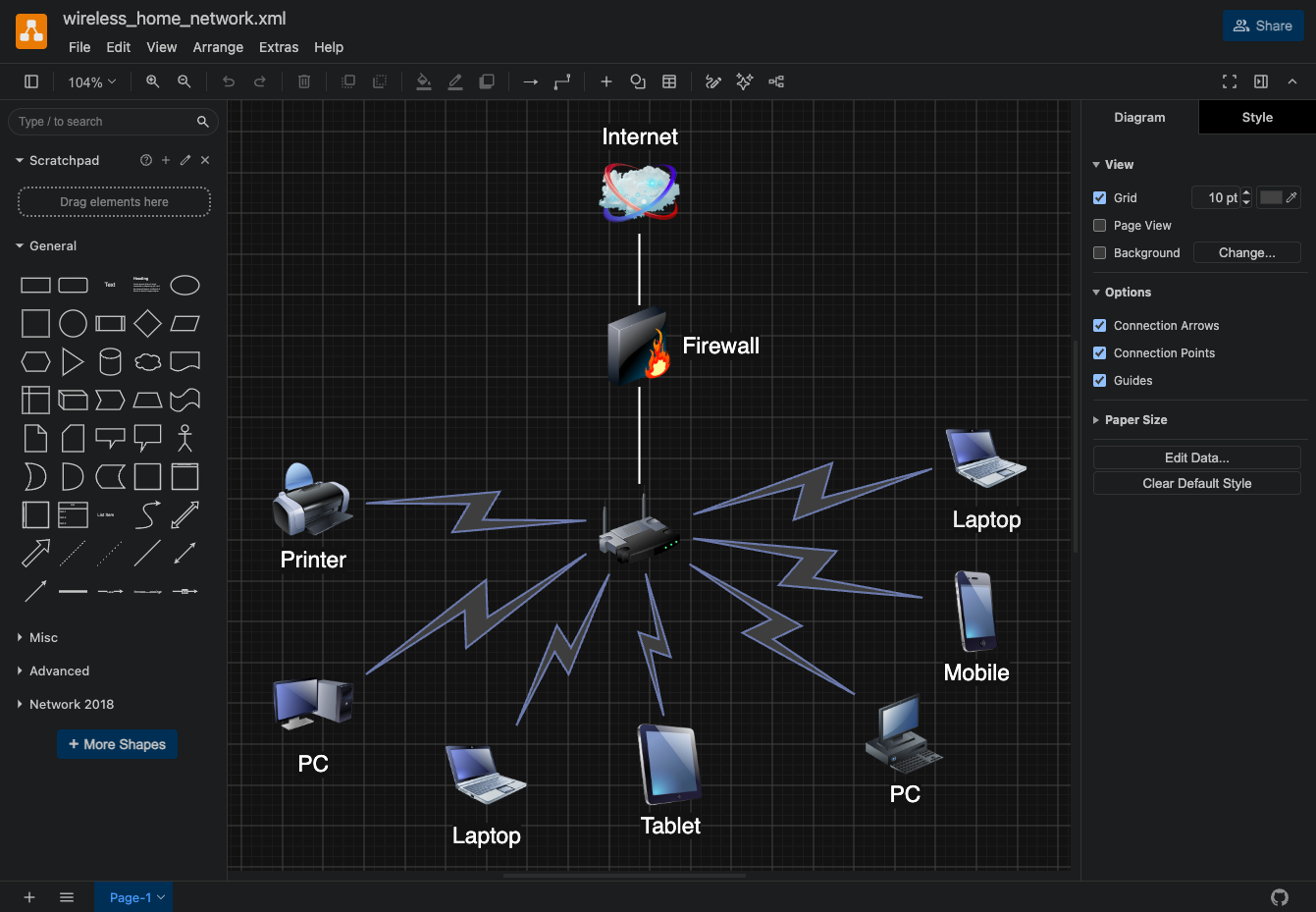Click the insert plus icon in toolbar
The image size is (1316, 912).
point(606,81)
